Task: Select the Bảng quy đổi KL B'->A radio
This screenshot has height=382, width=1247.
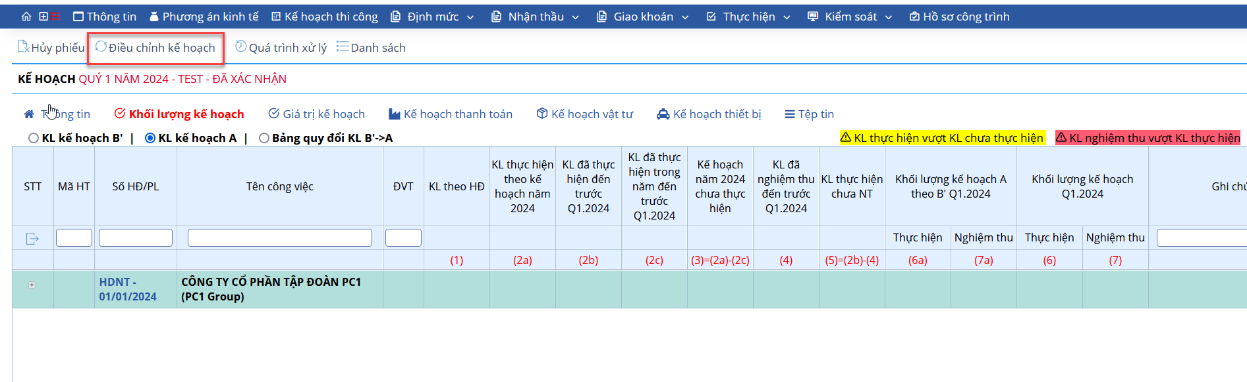Action: pyautogui.click(x=264, y=138)
